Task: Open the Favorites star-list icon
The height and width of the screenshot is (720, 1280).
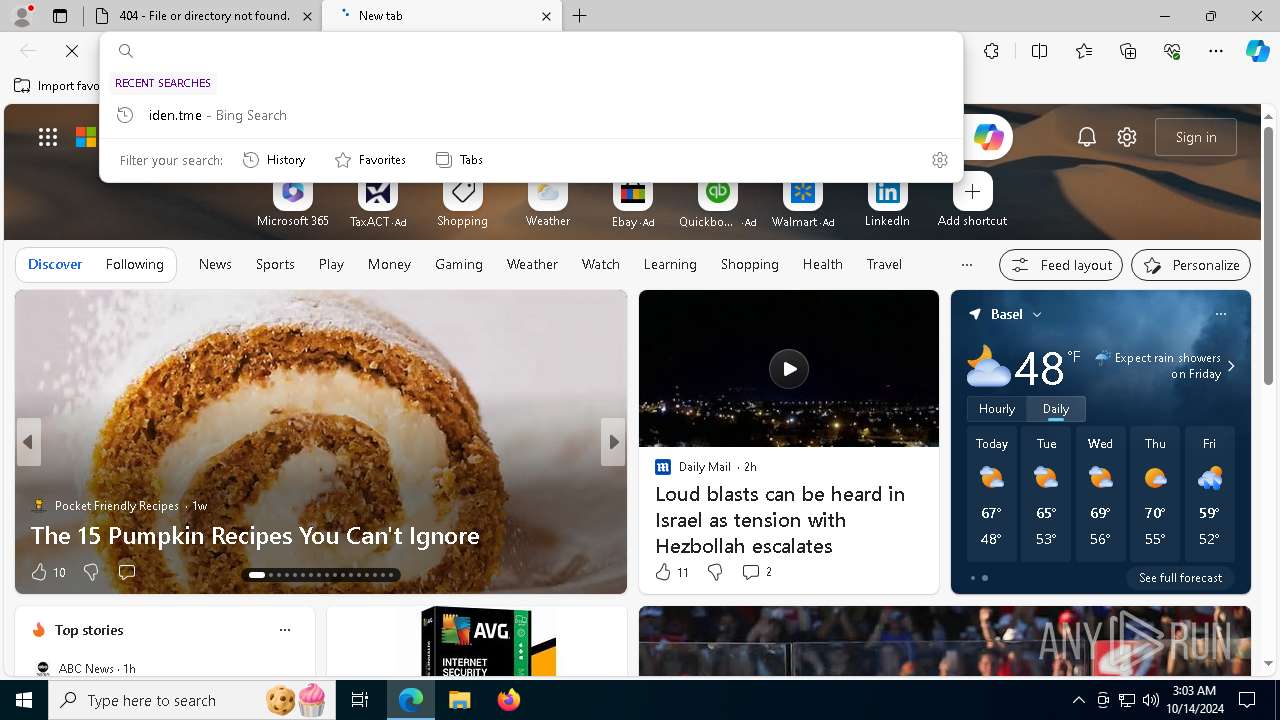Action: (1084, 51)
